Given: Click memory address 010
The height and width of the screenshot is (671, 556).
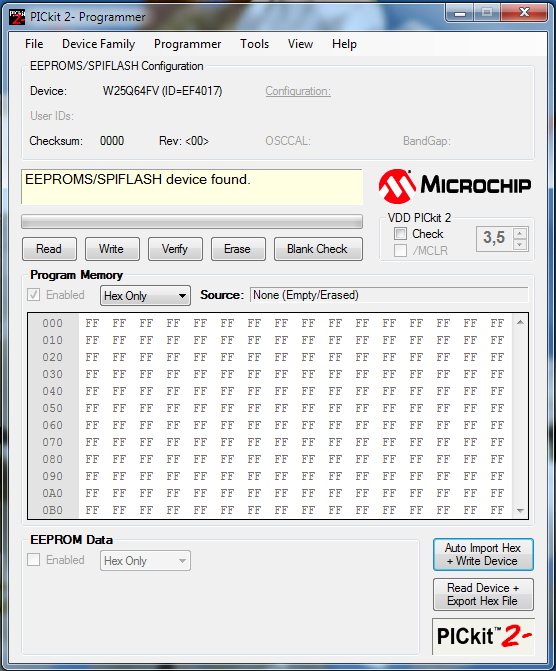Looking at the screenshot, I should [53, 341].
